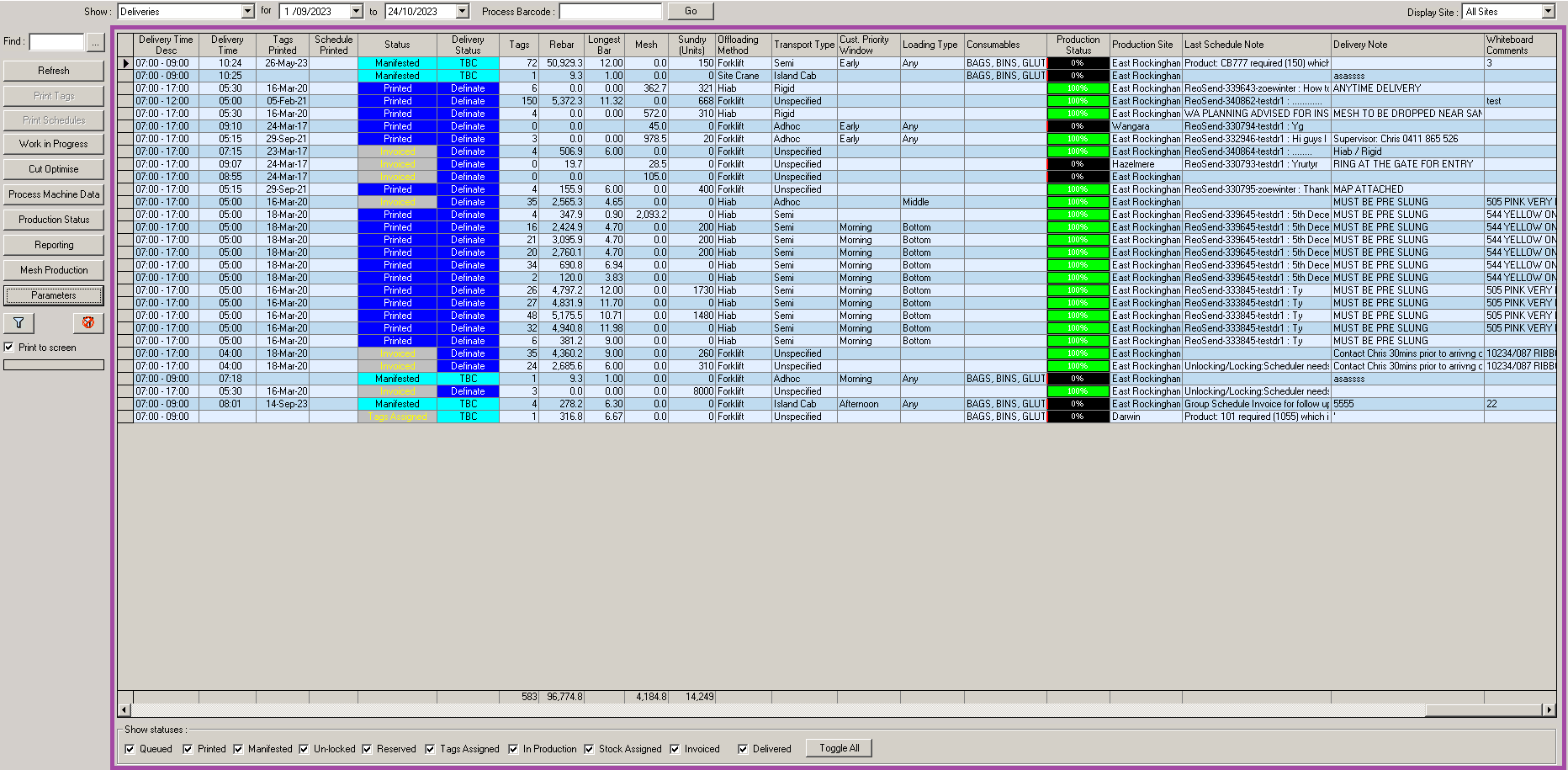Screen dimensions: 1568x770
Task: Click the Process Barcode input field
Action: click(610, 12)
